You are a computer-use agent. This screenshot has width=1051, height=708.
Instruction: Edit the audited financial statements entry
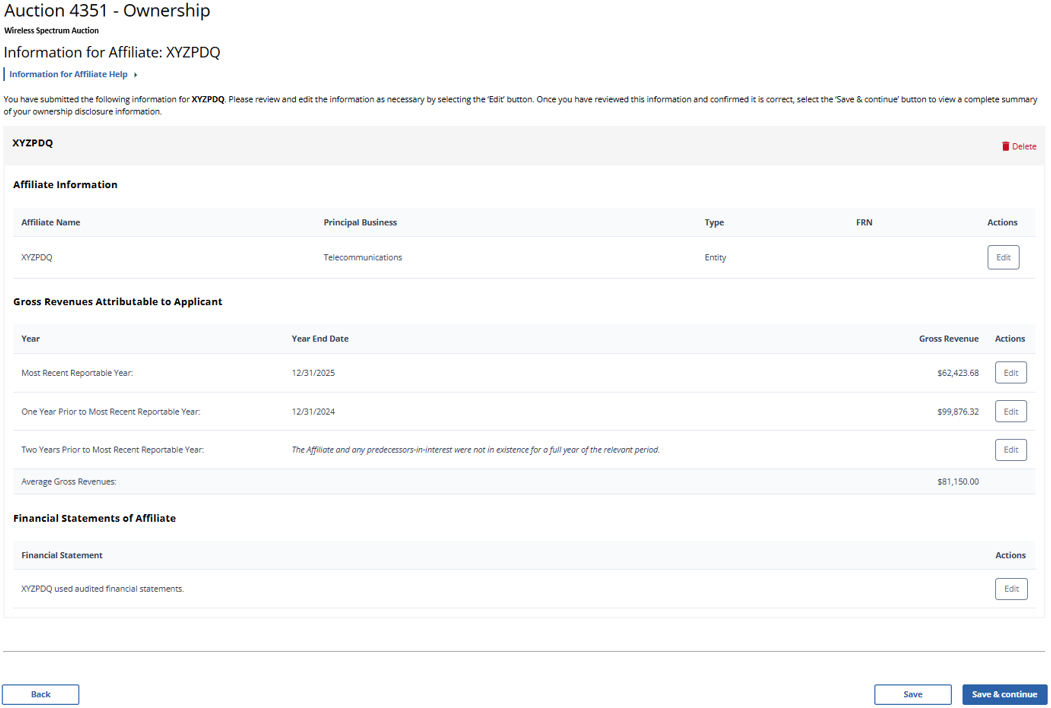pyautogui.click(x=1011, y=589)
